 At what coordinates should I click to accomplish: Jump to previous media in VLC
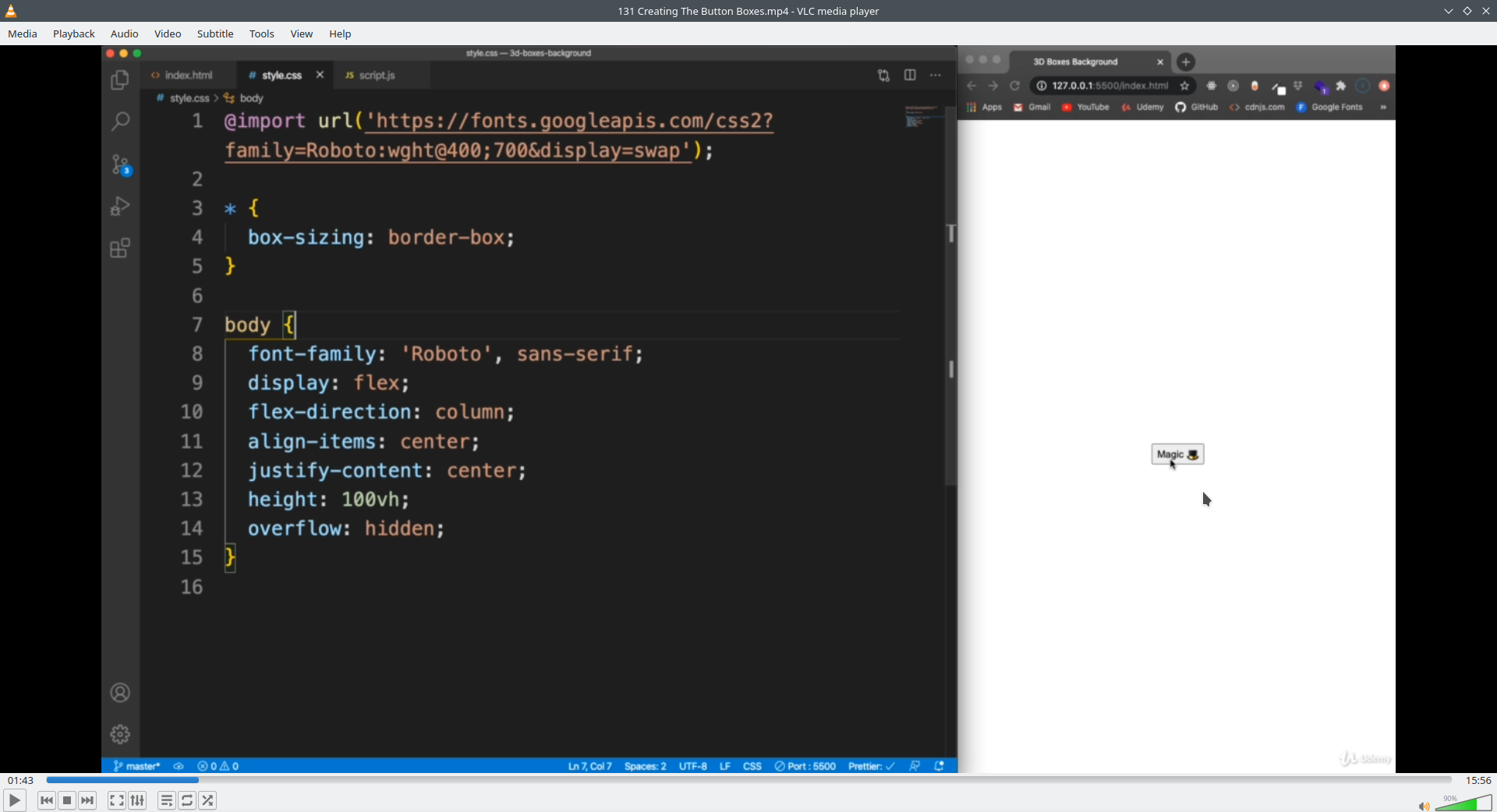pos(47,800)
